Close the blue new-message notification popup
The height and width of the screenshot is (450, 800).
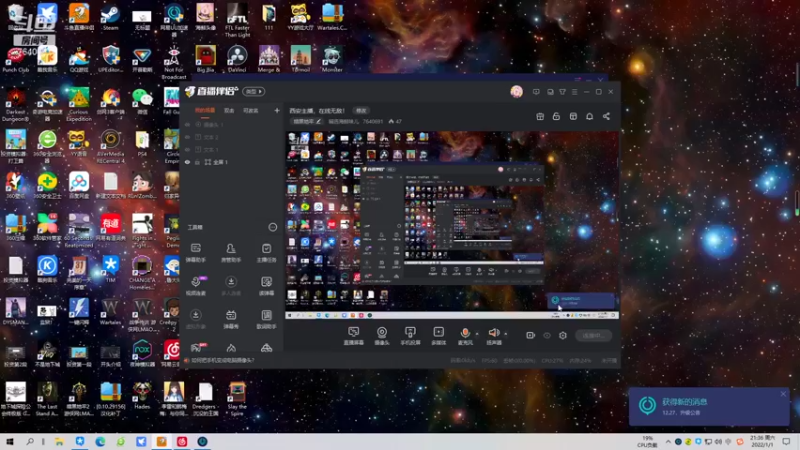click(x=783, y=394)
